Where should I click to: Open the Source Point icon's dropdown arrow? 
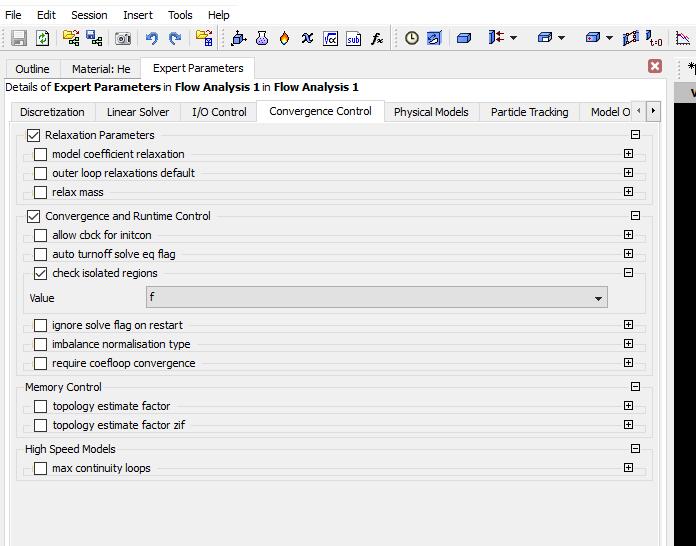pos(609,38)
